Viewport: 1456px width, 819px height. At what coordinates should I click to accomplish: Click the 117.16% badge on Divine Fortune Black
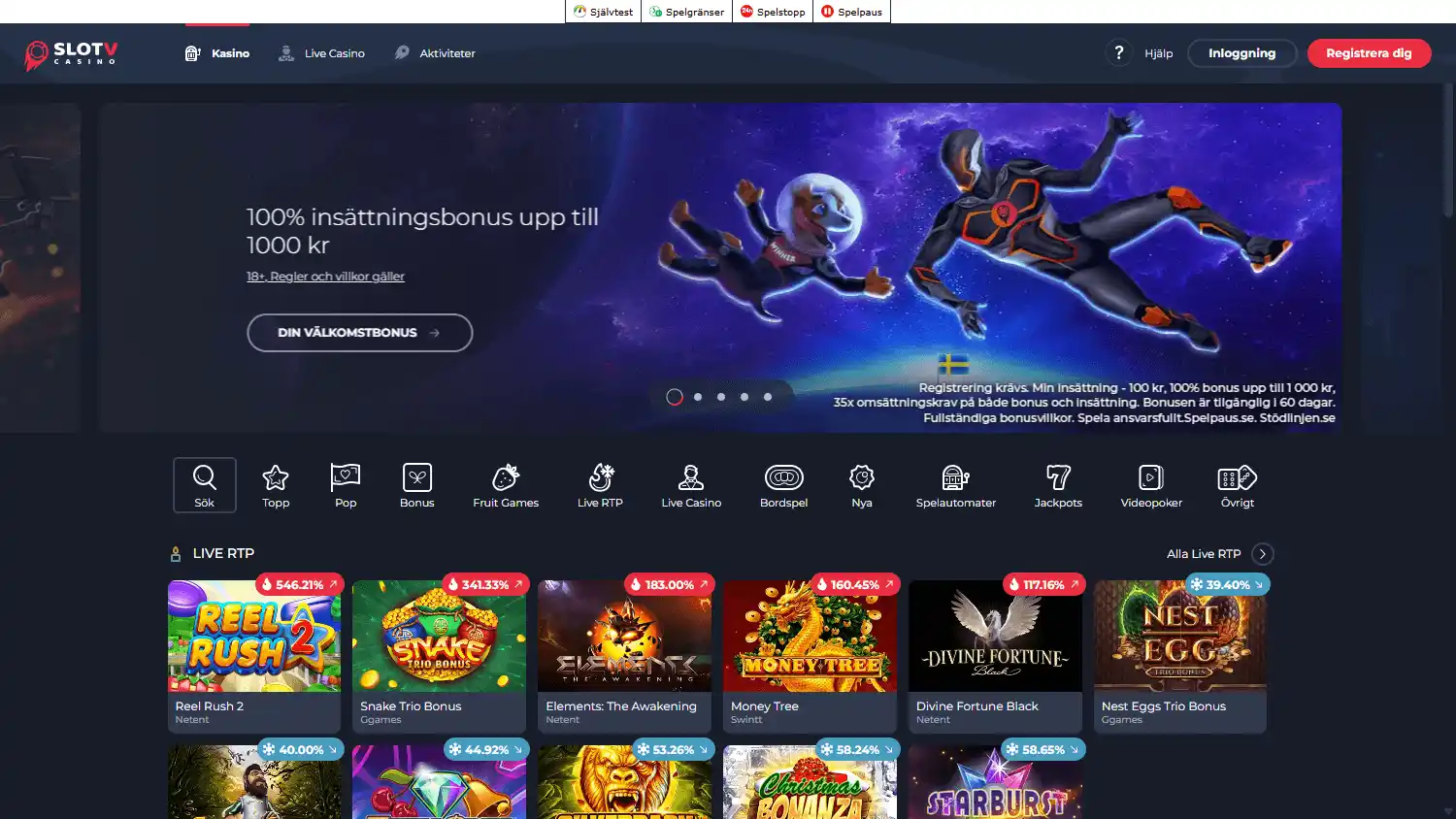pos(1043,584)
